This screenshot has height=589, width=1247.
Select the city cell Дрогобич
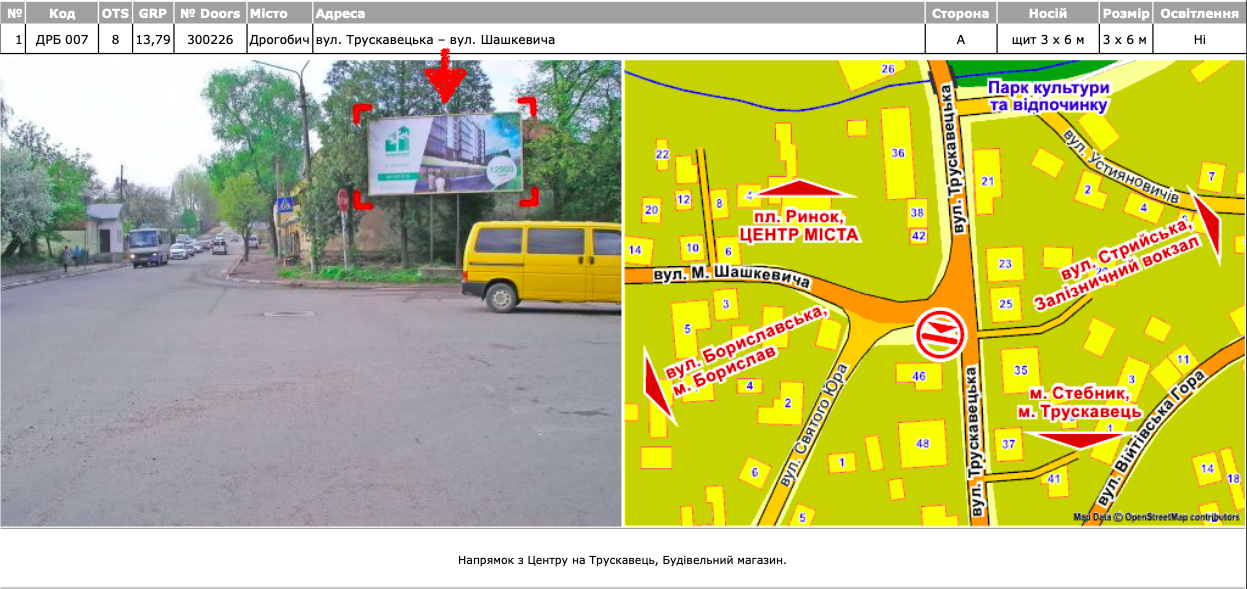point(279,39)
